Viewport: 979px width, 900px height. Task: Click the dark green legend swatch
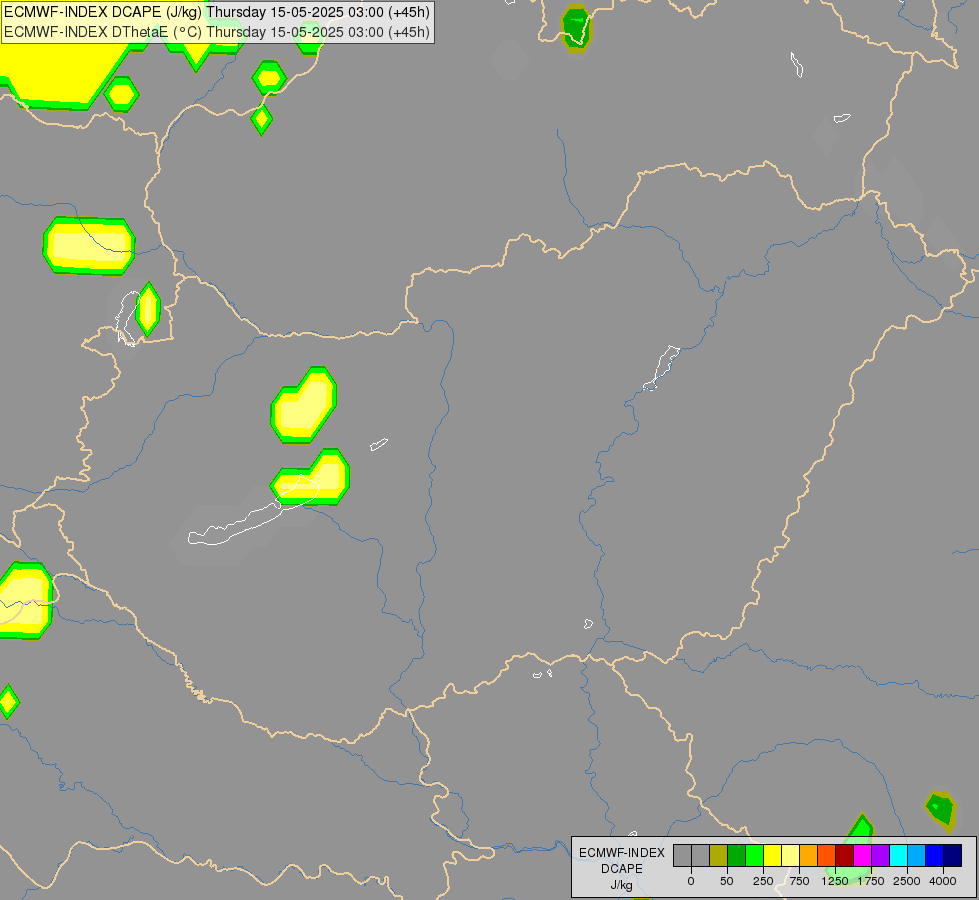click(737, 856)
